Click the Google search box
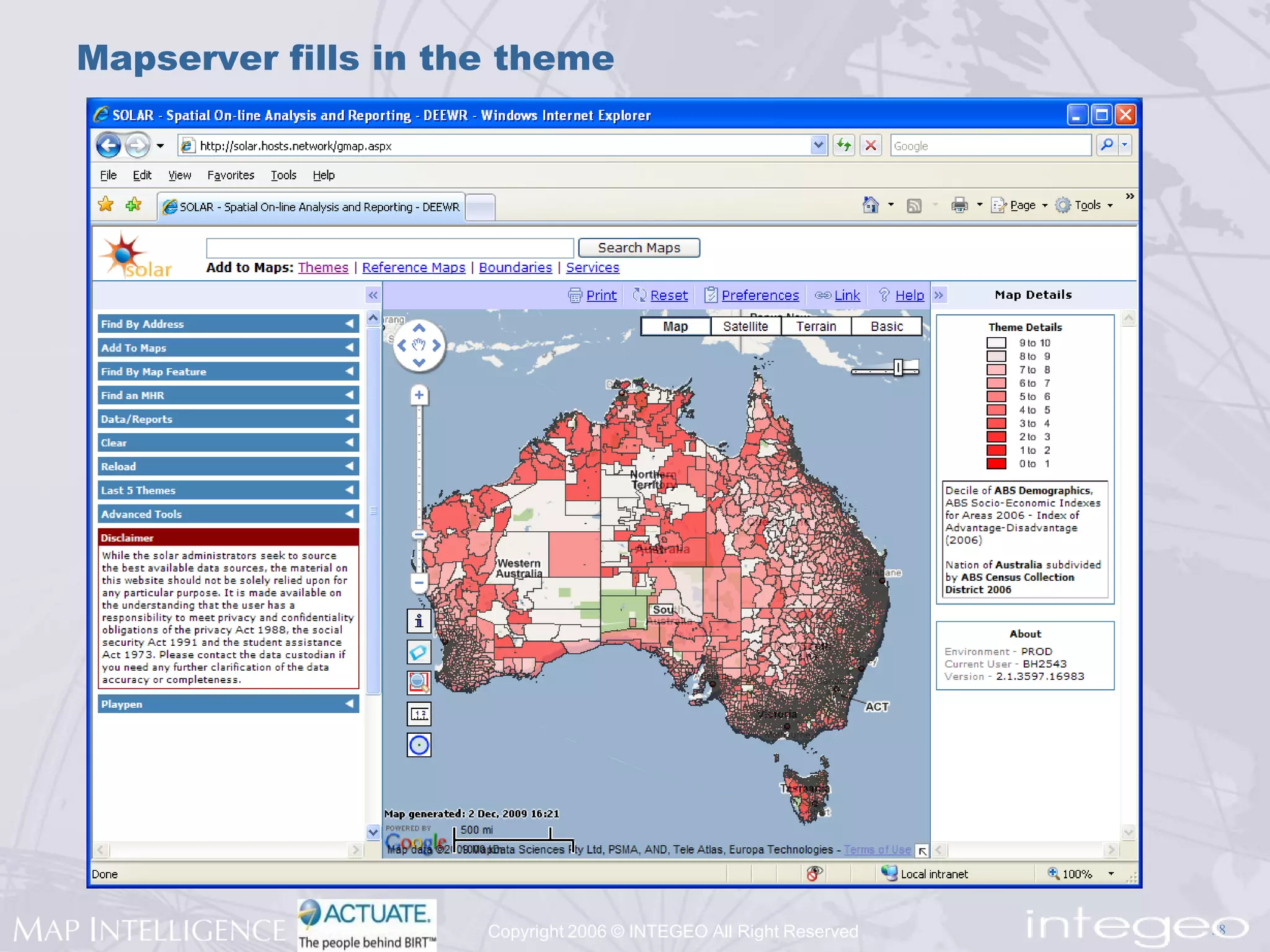1270x952 pixels. [990, 146]
